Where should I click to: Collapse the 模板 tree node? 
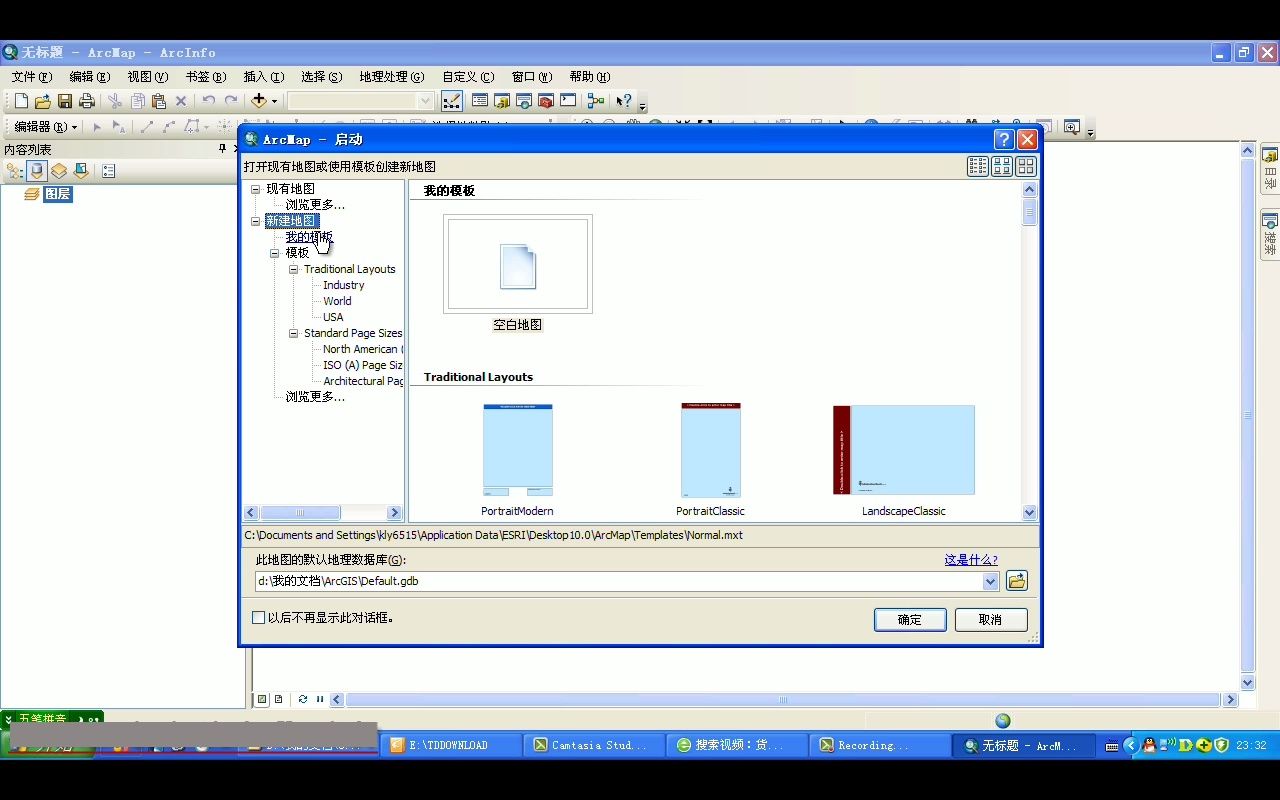275,253
